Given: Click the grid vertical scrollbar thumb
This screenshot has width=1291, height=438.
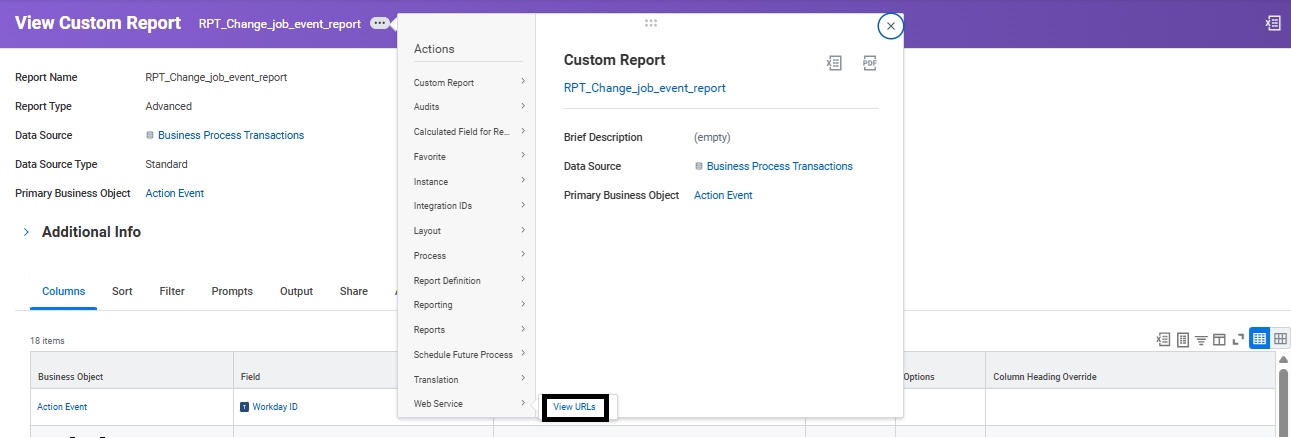Looking at the screenshot, I should coord(1283,403).
